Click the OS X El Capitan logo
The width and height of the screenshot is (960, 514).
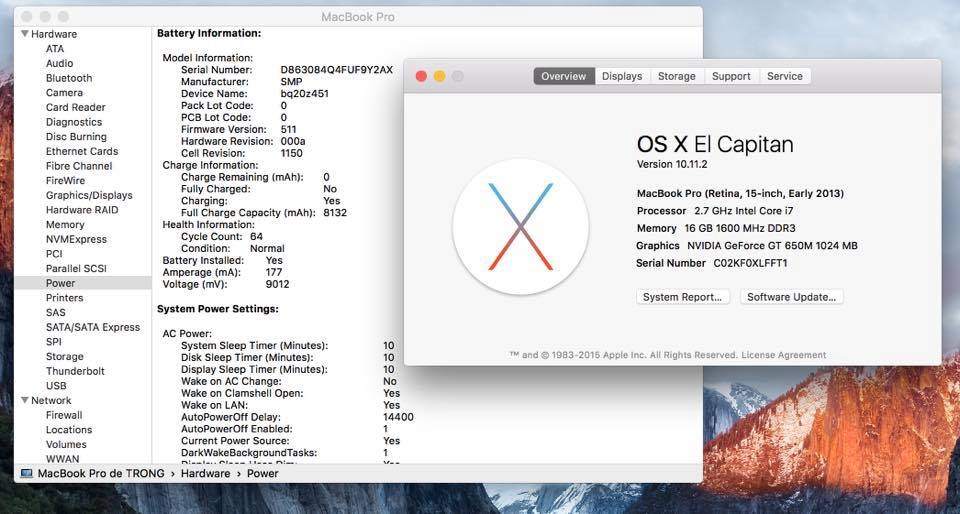tap(520, 227)
